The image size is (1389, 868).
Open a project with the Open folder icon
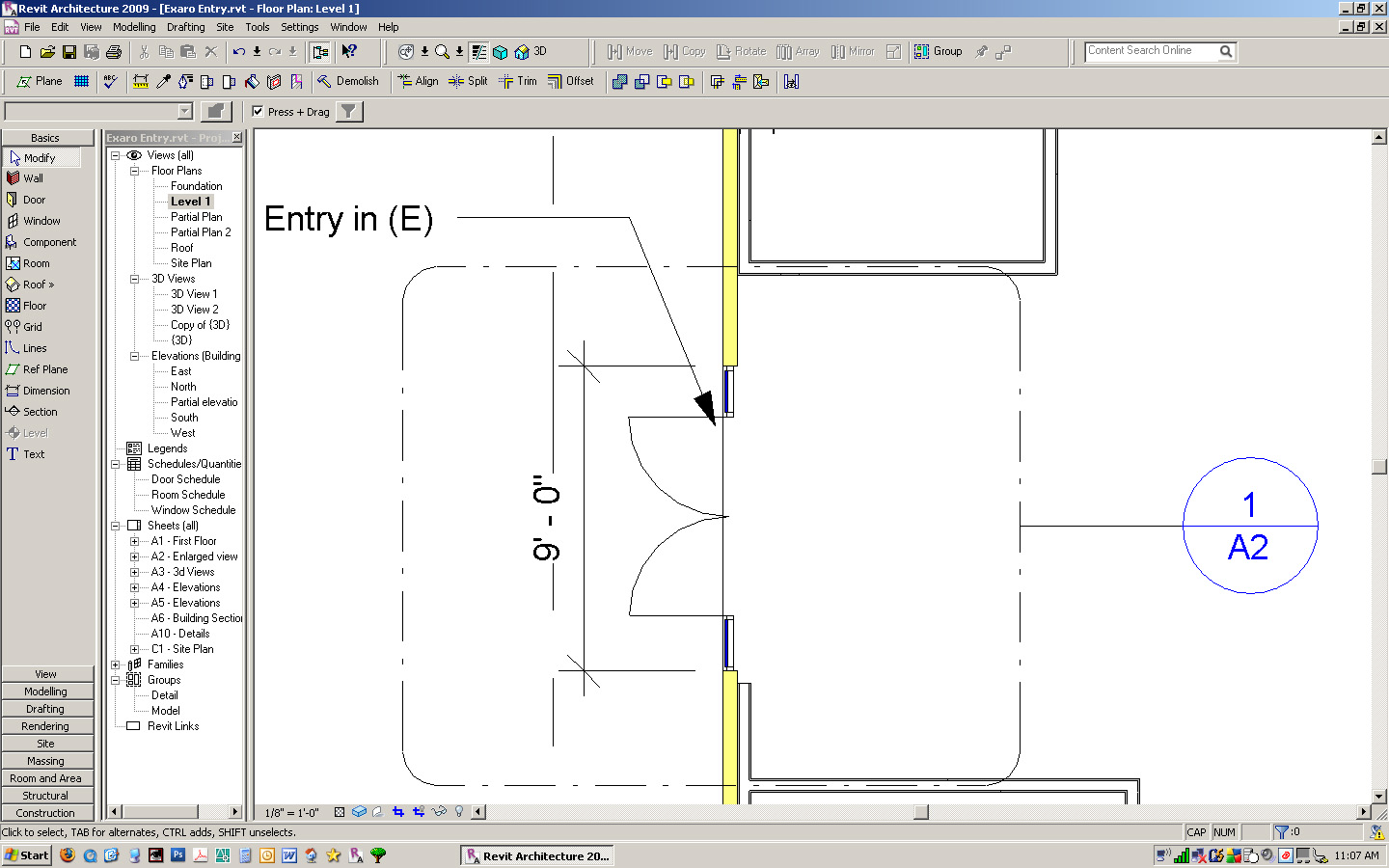pos(47,52)
